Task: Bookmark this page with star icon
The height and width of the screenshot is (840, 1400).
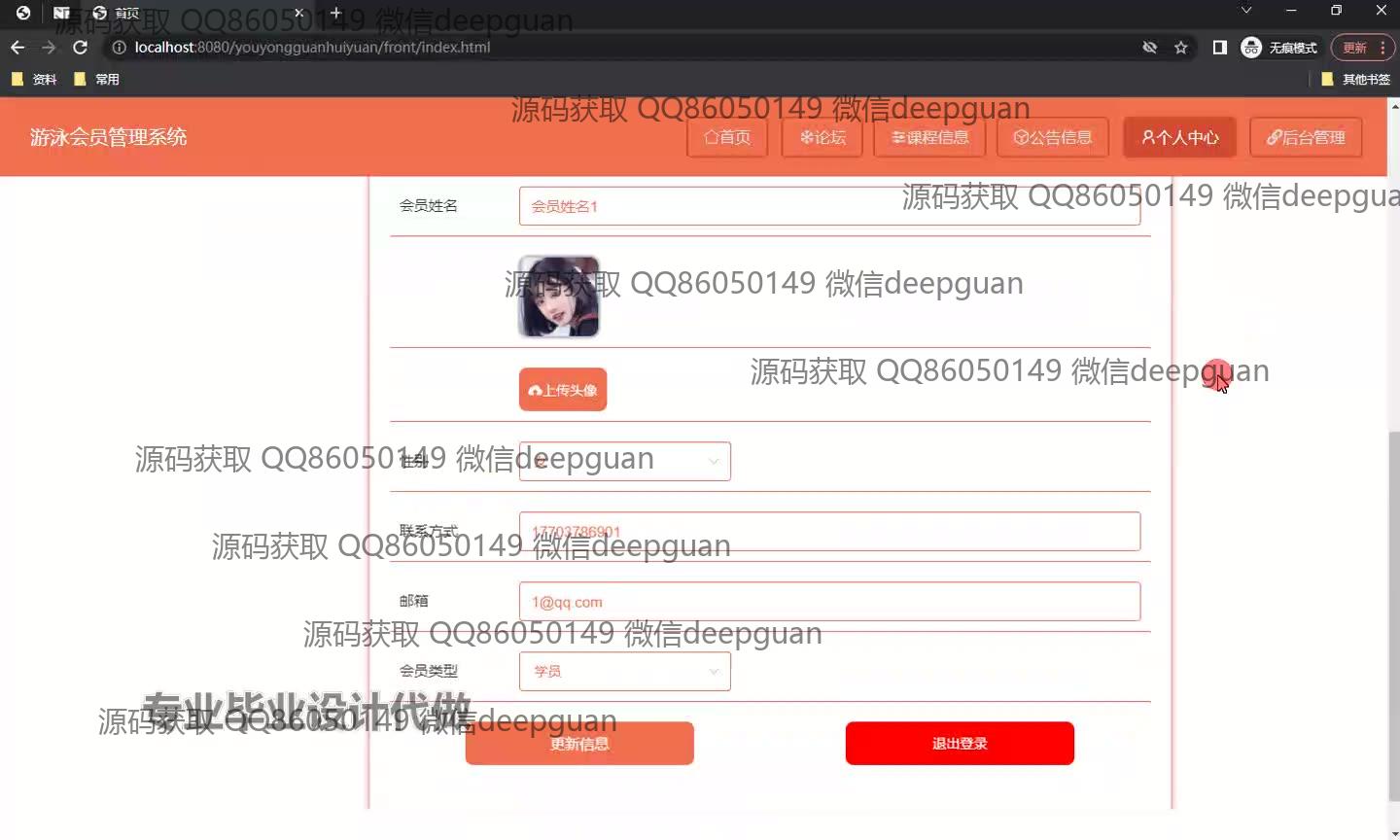Action: tap(1181, 47)
